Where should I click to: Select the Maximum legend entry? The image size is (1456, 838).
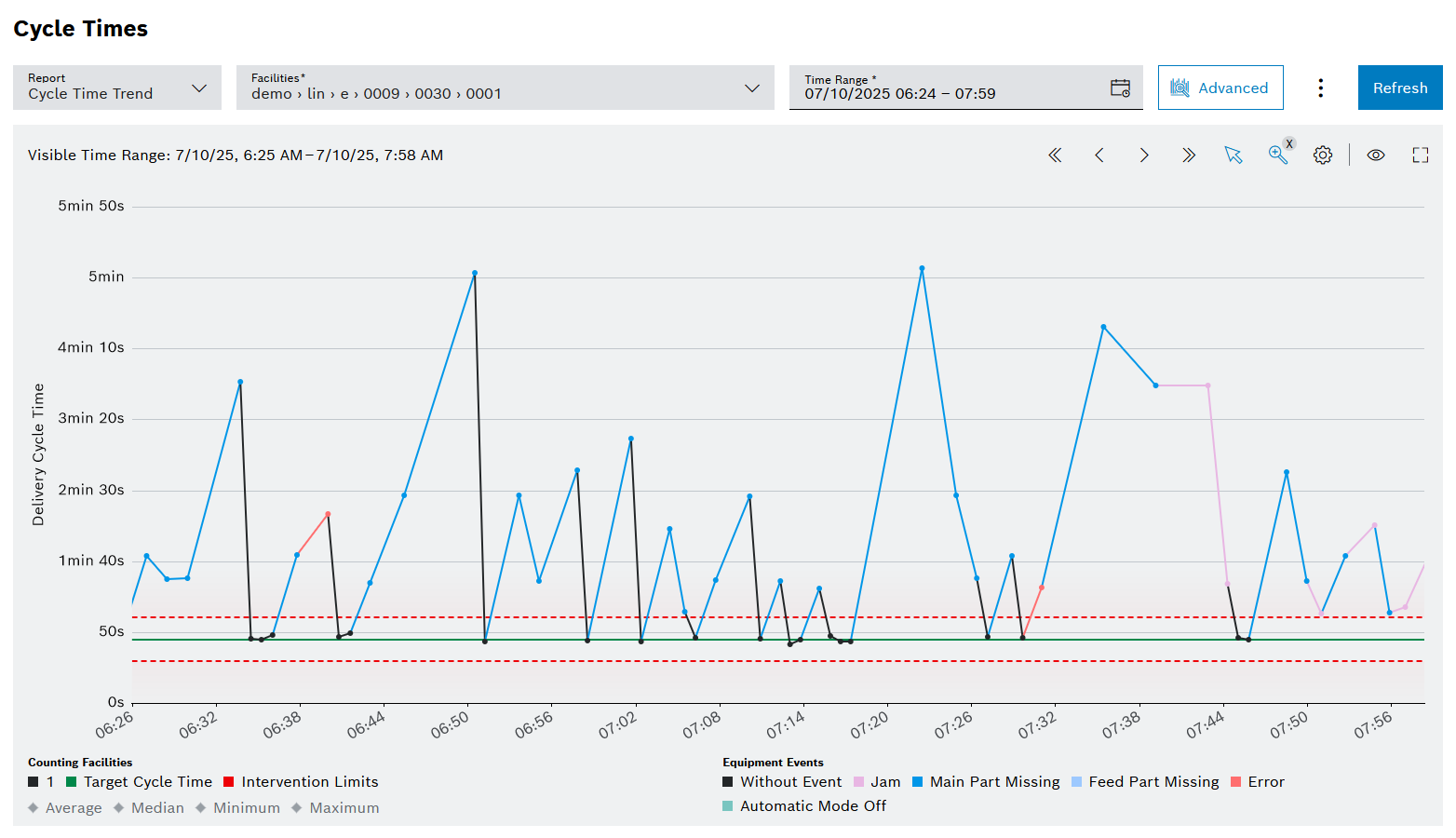tap(344, 807)
